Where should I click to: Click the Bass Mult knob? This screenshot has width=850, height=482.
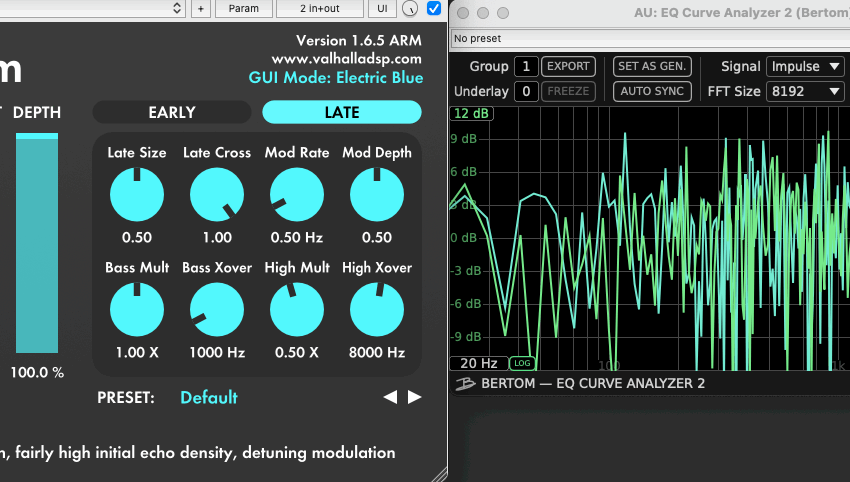[136, 309]
